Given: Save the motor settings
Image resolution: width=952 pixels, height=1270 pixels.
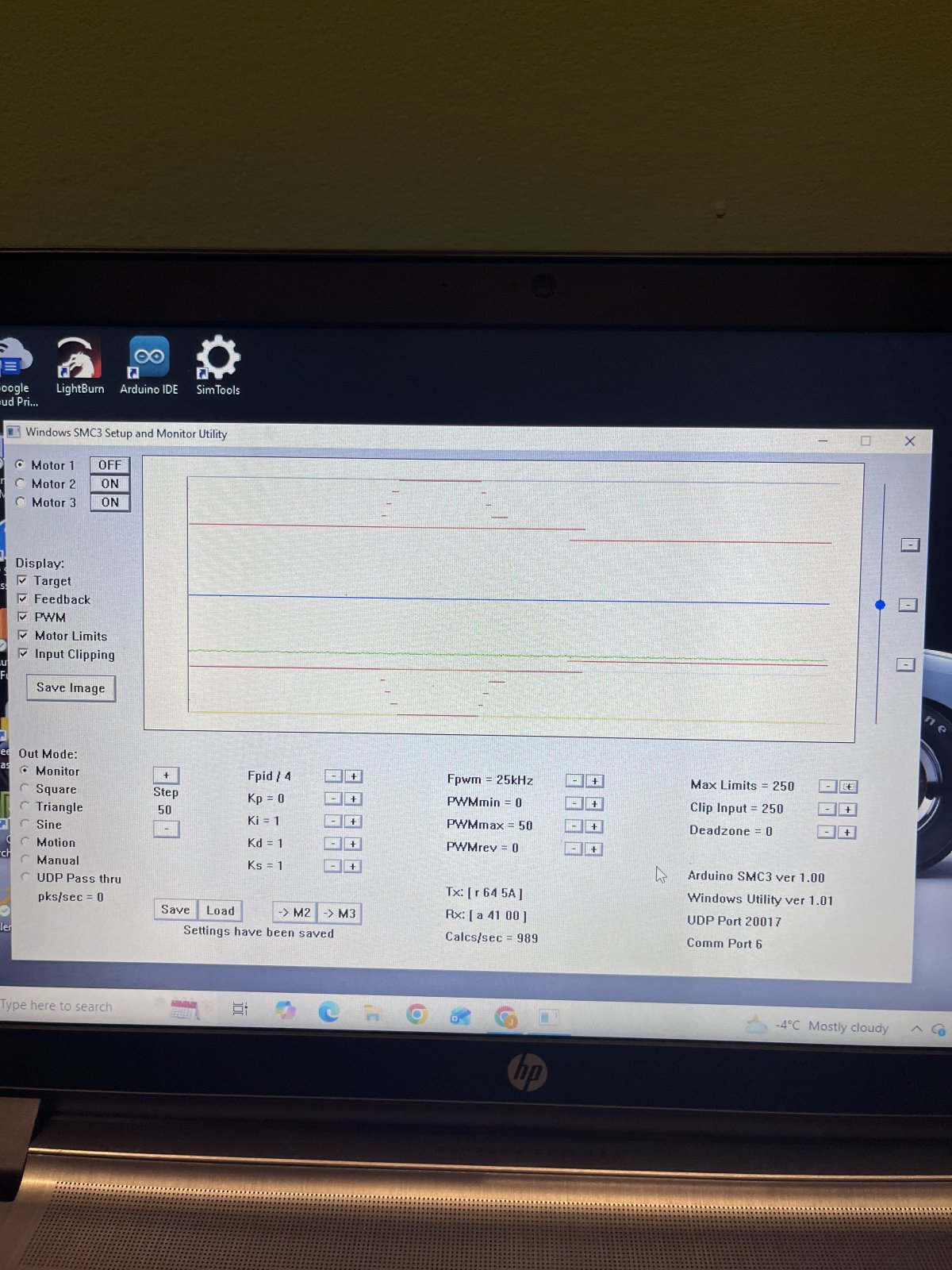Looking at the screenshot, I should (175, 910).
